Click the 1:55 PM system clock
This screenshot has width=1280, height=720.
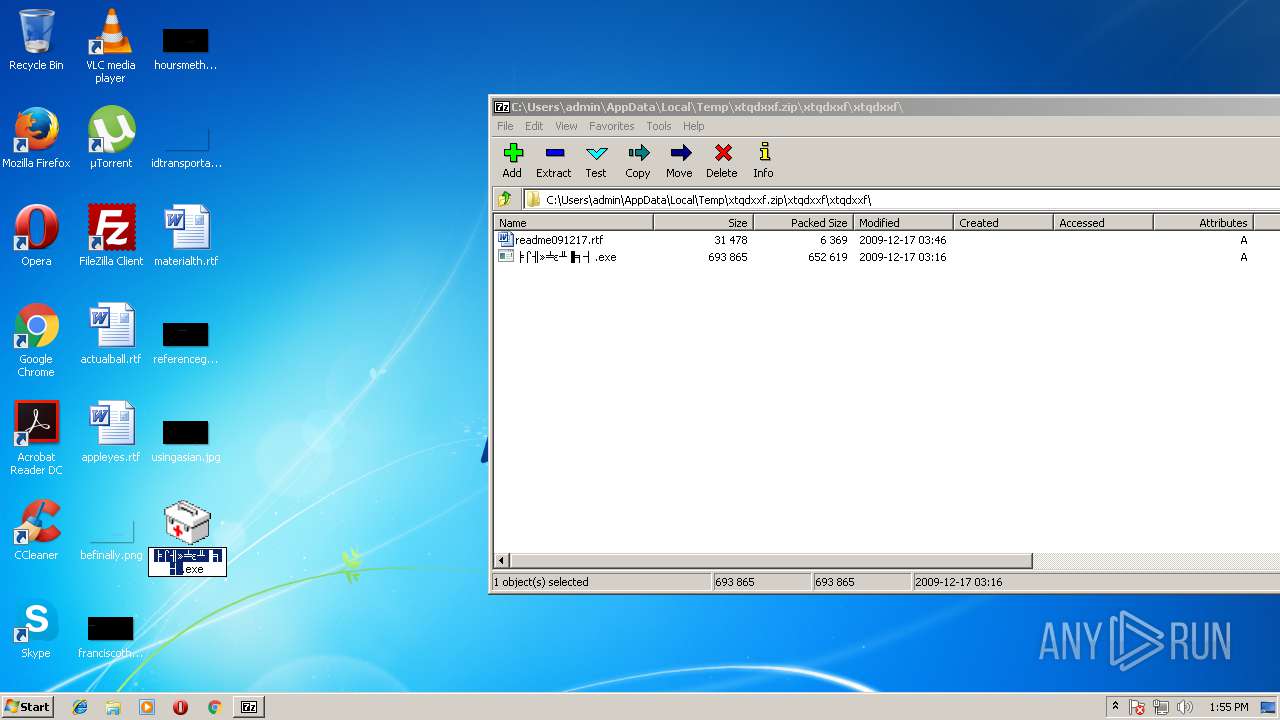(x=1228, y=707)
